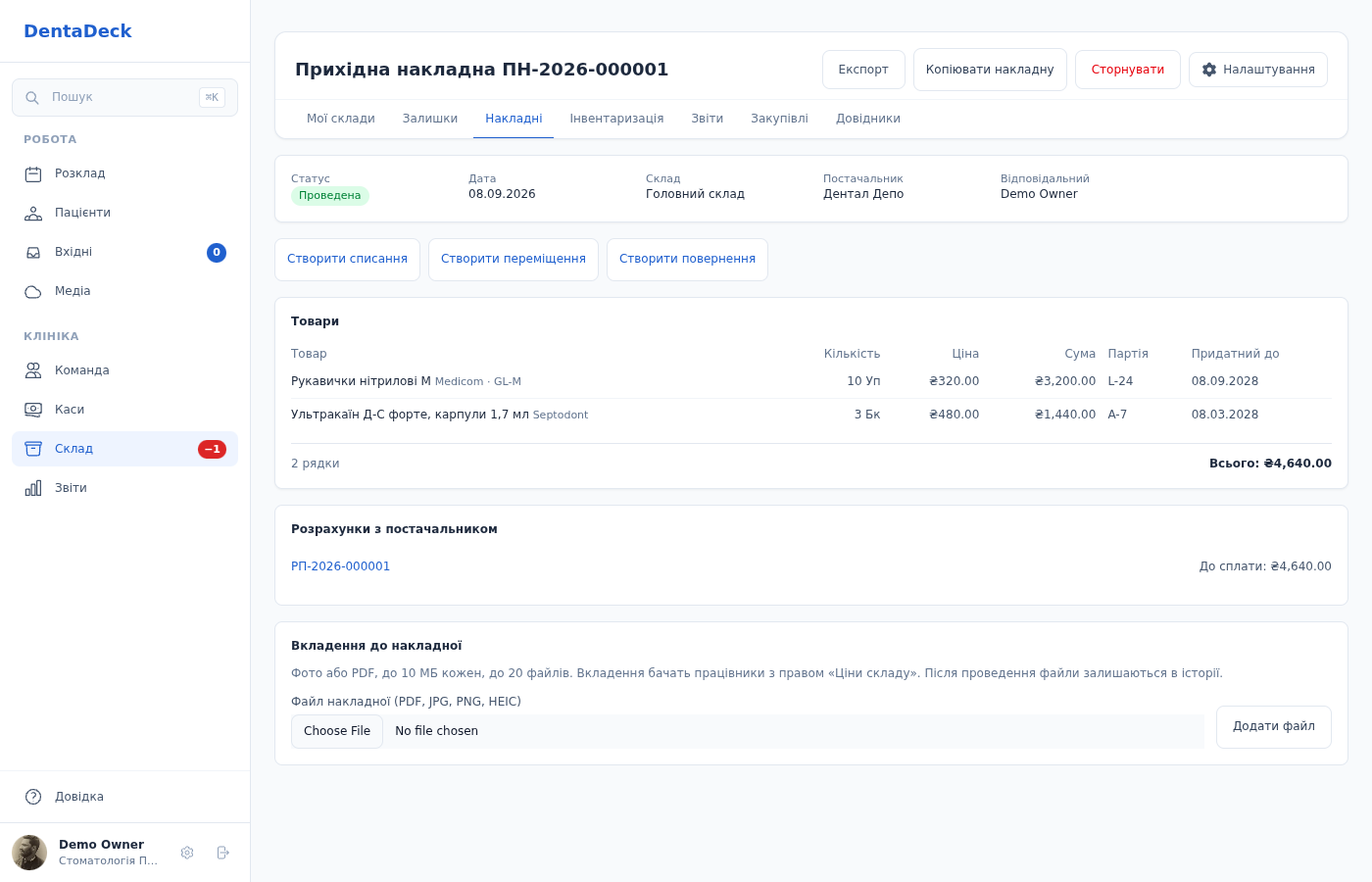
Task: Click the batch value L-24
Action: pos(1120,381)
